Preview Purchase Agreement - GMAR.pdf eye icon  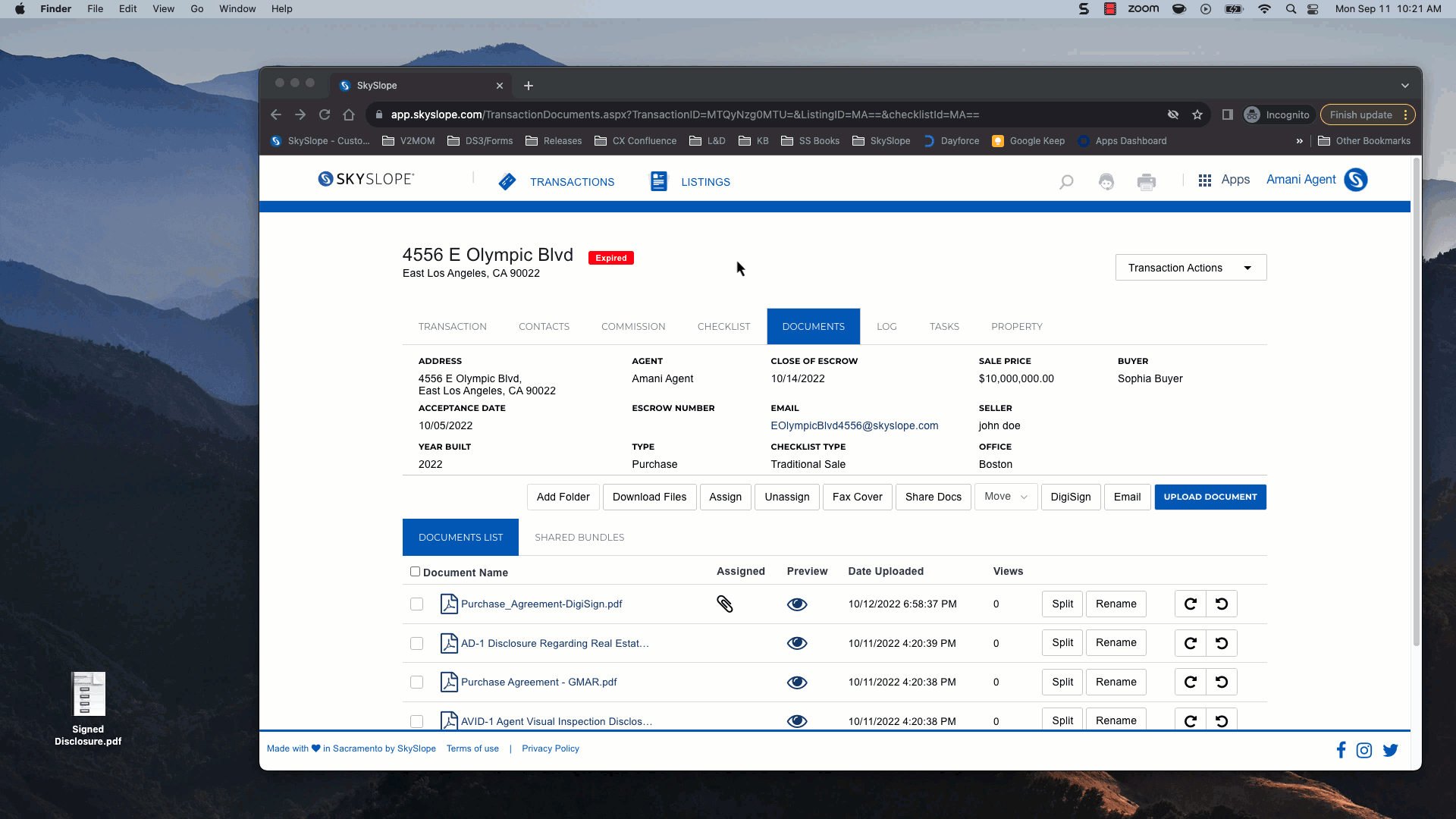point(797,682)
